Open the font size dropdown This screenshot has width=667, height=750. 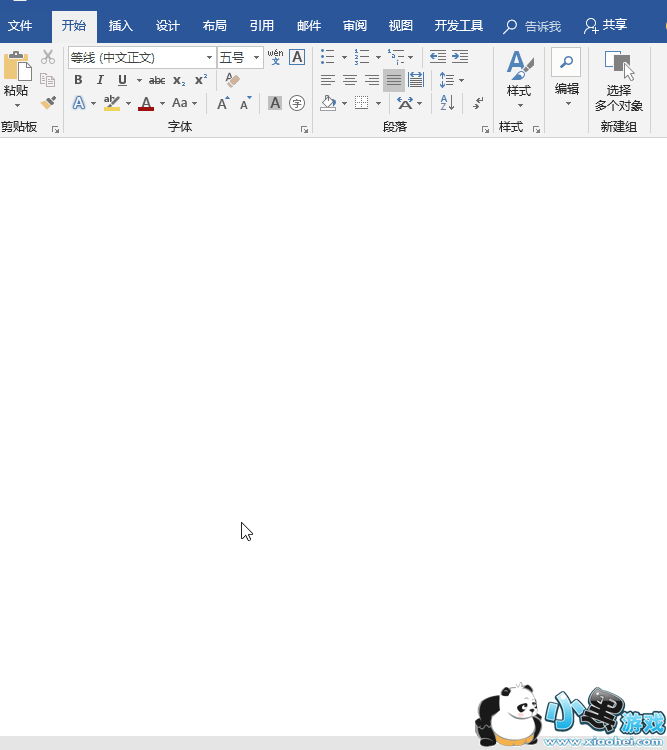click(x=256, y=57)
